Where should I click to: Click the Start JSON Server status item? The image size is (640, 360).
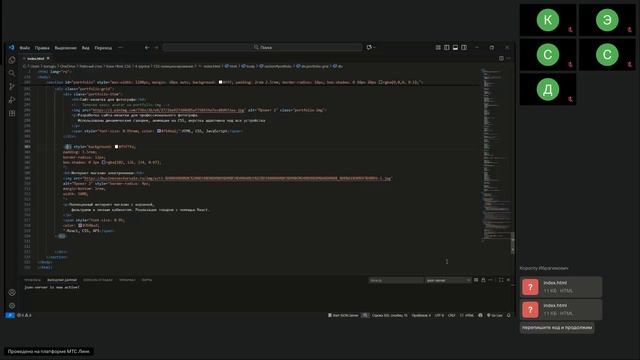tap(343, 315)
